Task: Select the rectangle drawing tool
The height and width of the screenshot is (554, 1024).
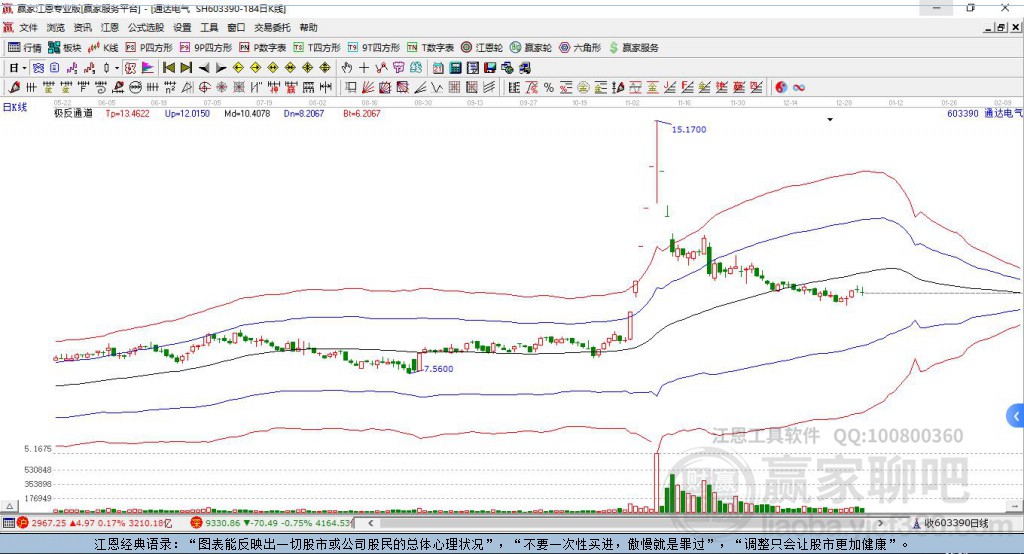Action: point(351,88)
